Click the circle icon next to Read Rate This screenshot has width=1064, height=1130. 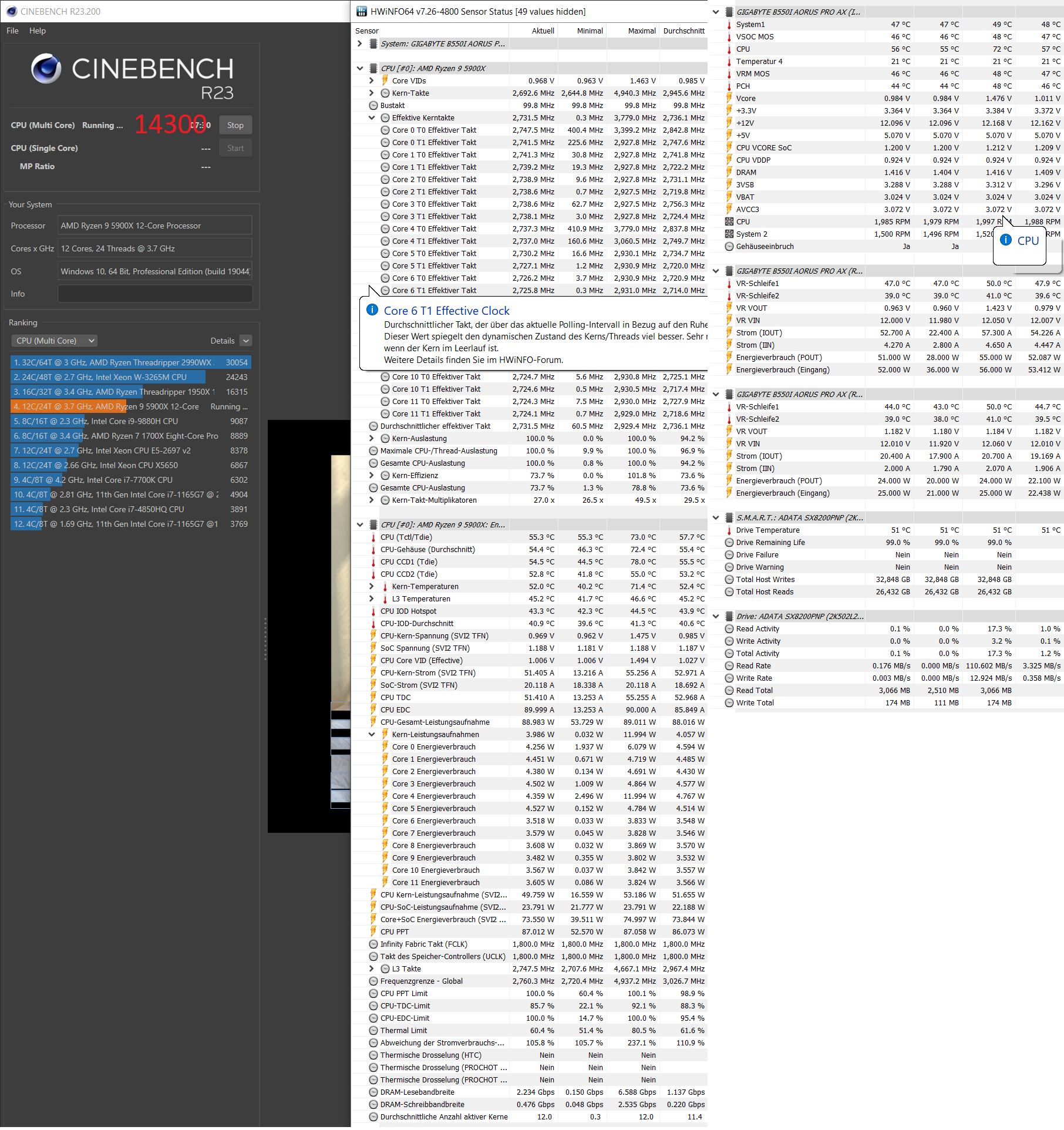click(x=729, y=665)
